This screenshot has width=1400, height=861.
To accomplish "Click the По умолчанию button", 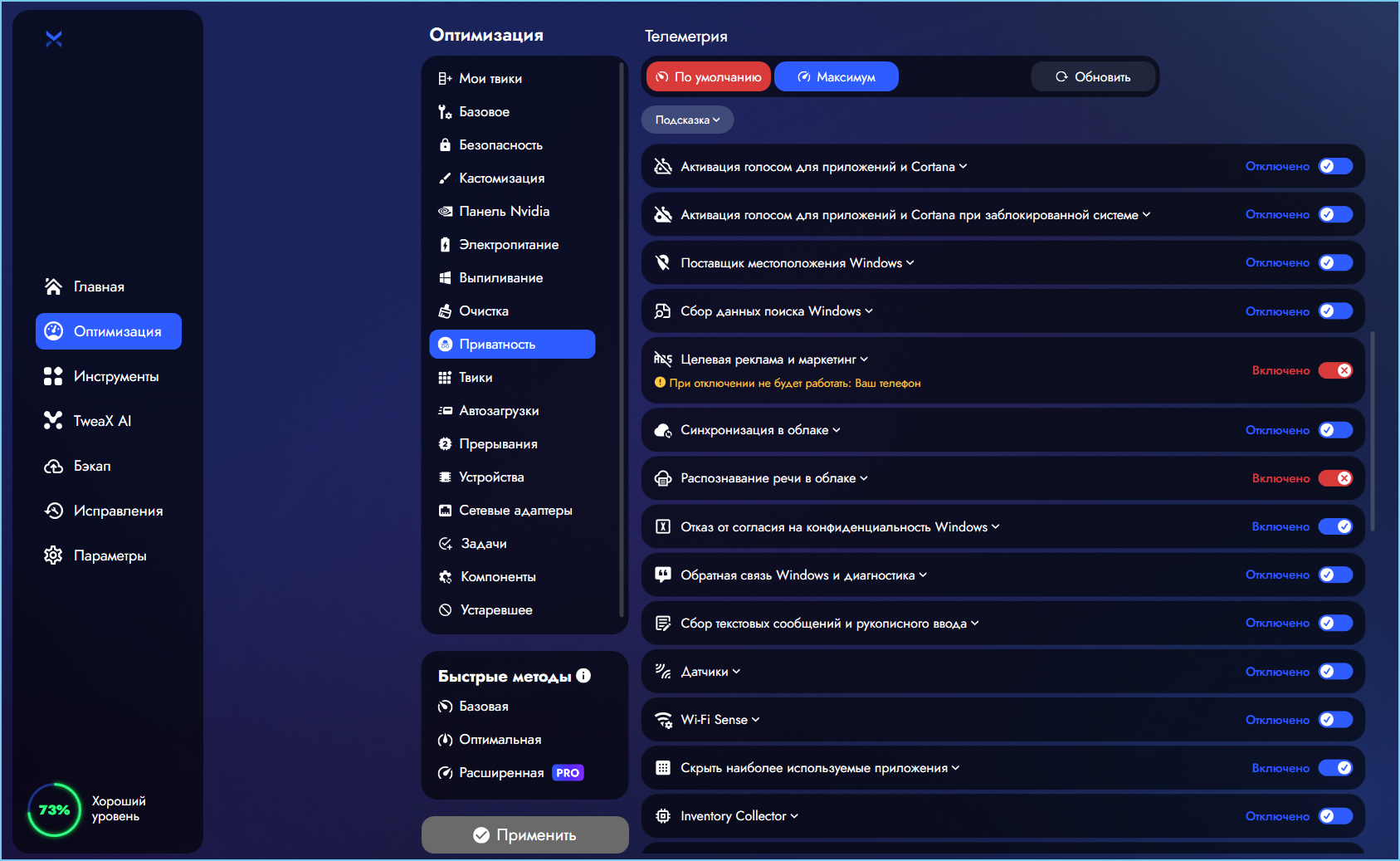I will [x=709, y=76].
